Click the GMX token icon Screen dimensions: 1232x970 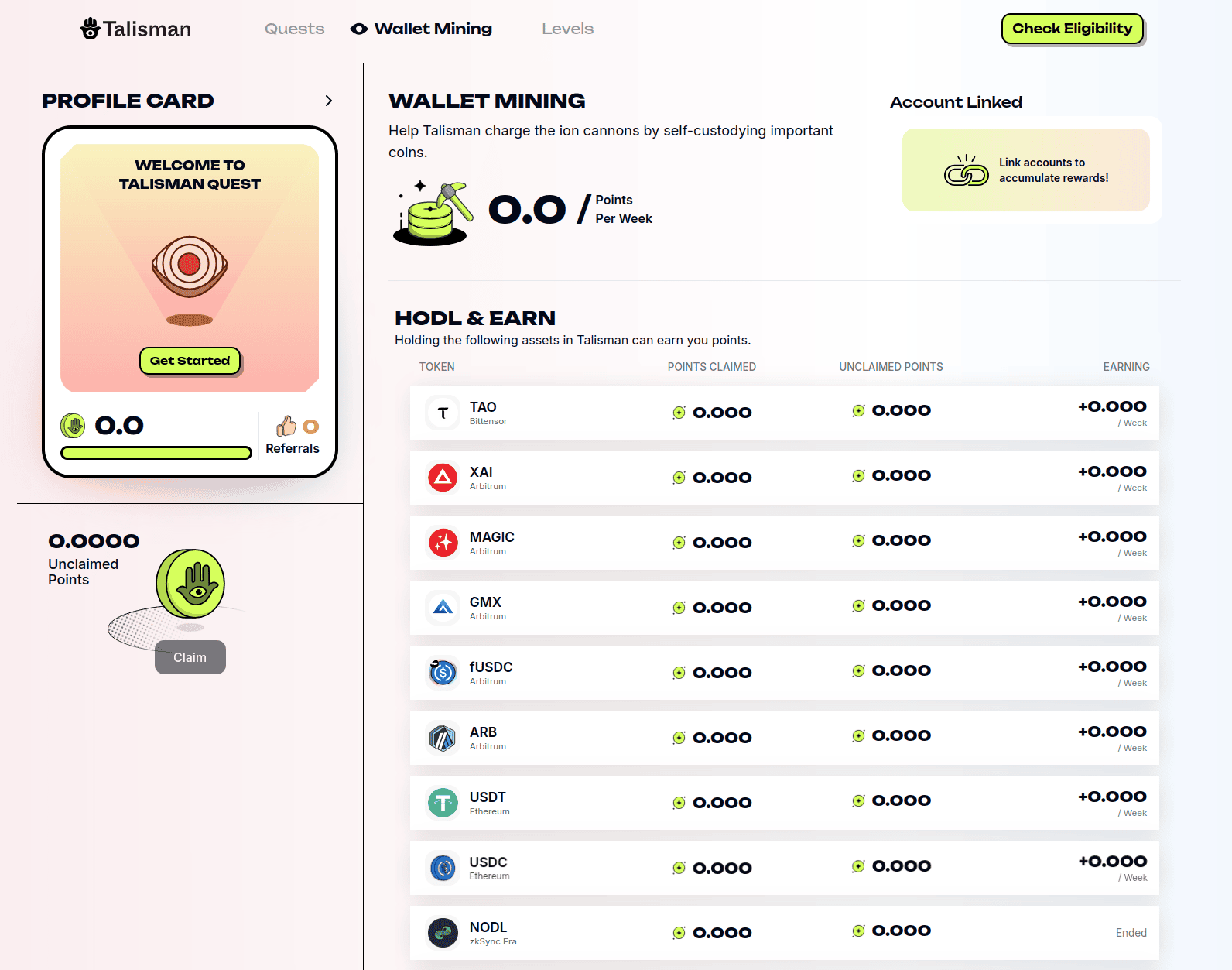[x=443, y=608]
